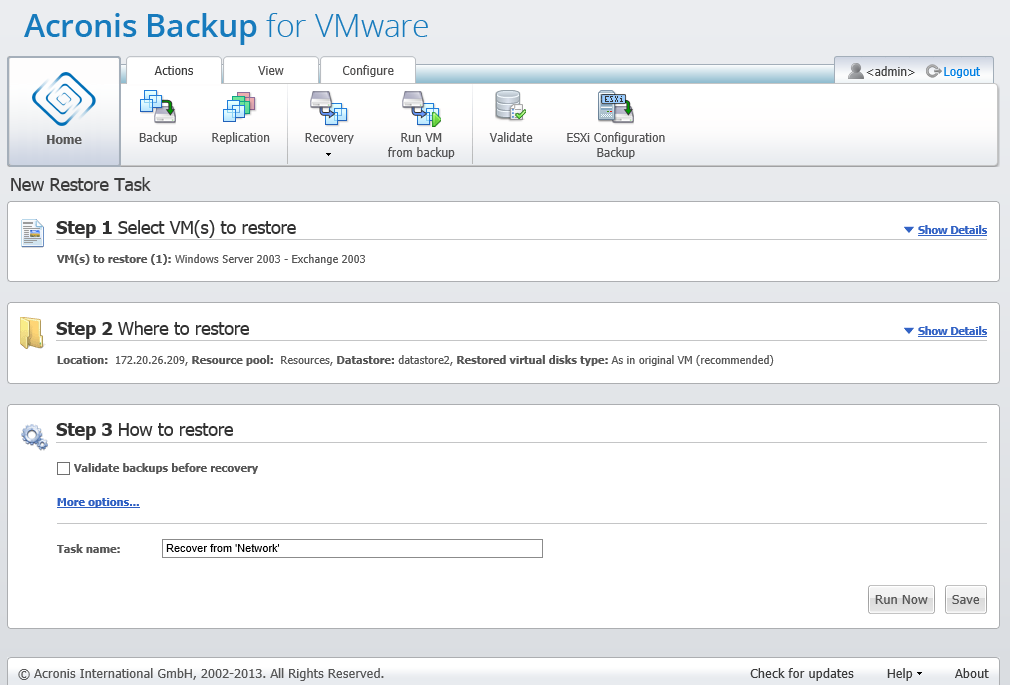This screenshot has height=685, width=1010.
Task: Click the Logout link
Action: tap(962, 72)
